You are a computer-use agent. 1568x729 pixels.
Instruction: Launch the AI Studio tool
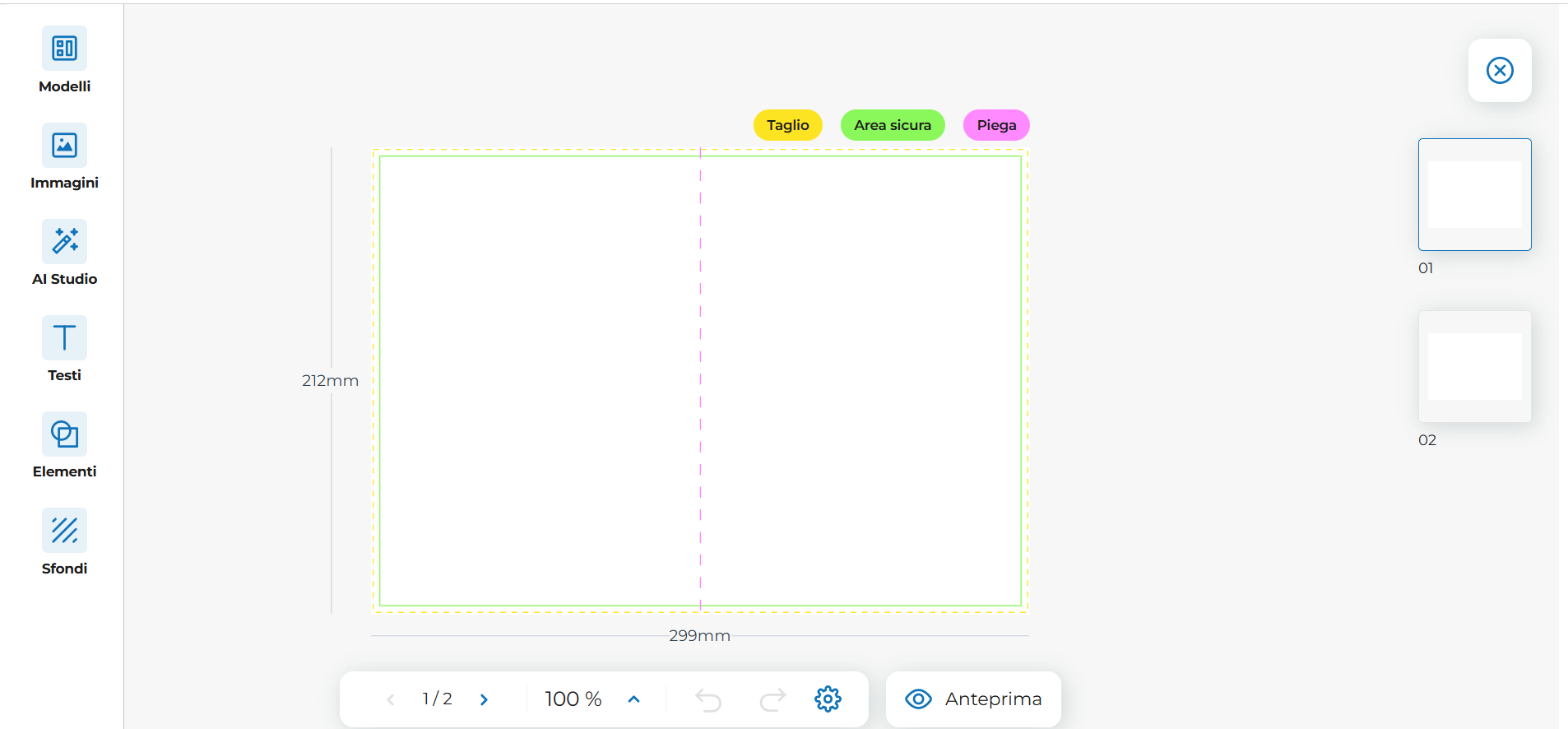click(x=64, y=242)
